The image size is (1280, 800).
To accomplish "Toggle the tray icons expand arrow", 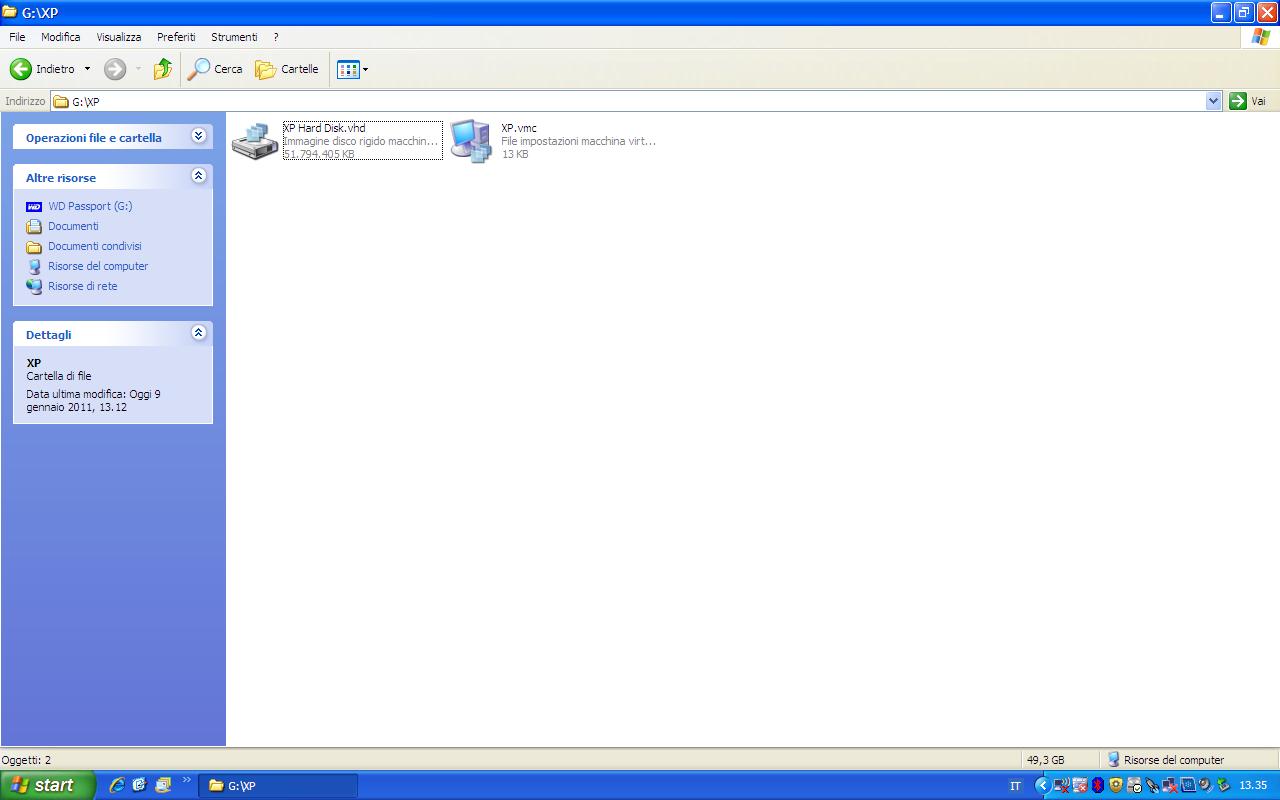I will [x=1043, y=786].
